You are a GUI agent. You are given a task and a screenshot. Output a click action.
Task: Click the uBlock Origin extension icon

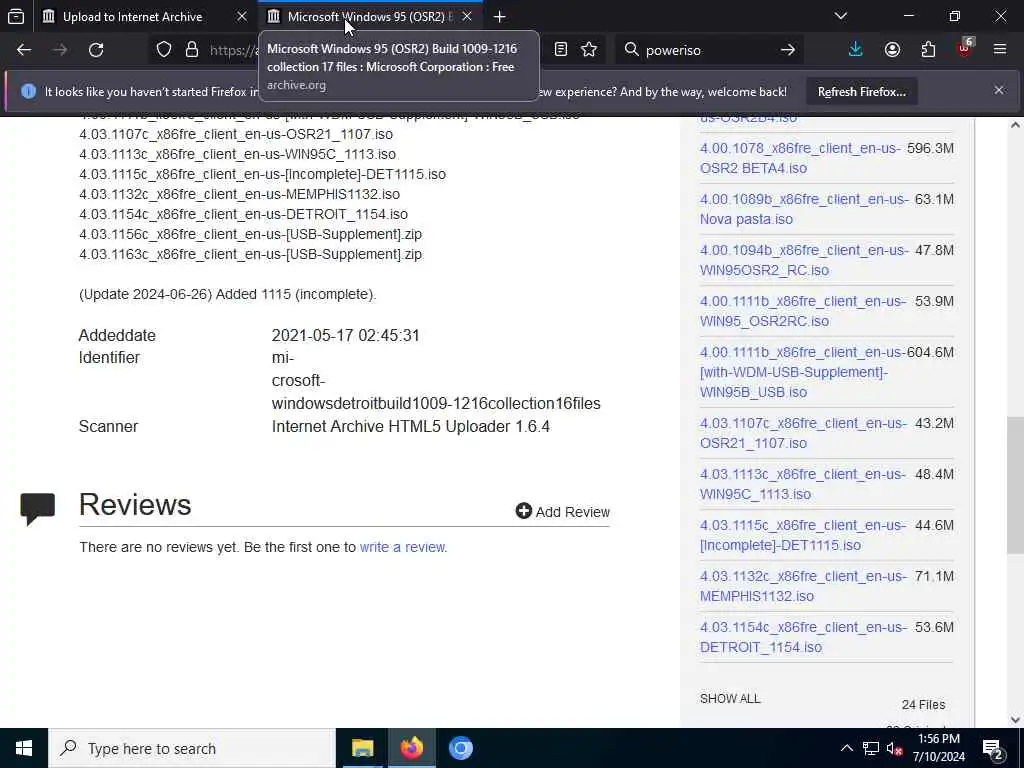click(965, 50)
